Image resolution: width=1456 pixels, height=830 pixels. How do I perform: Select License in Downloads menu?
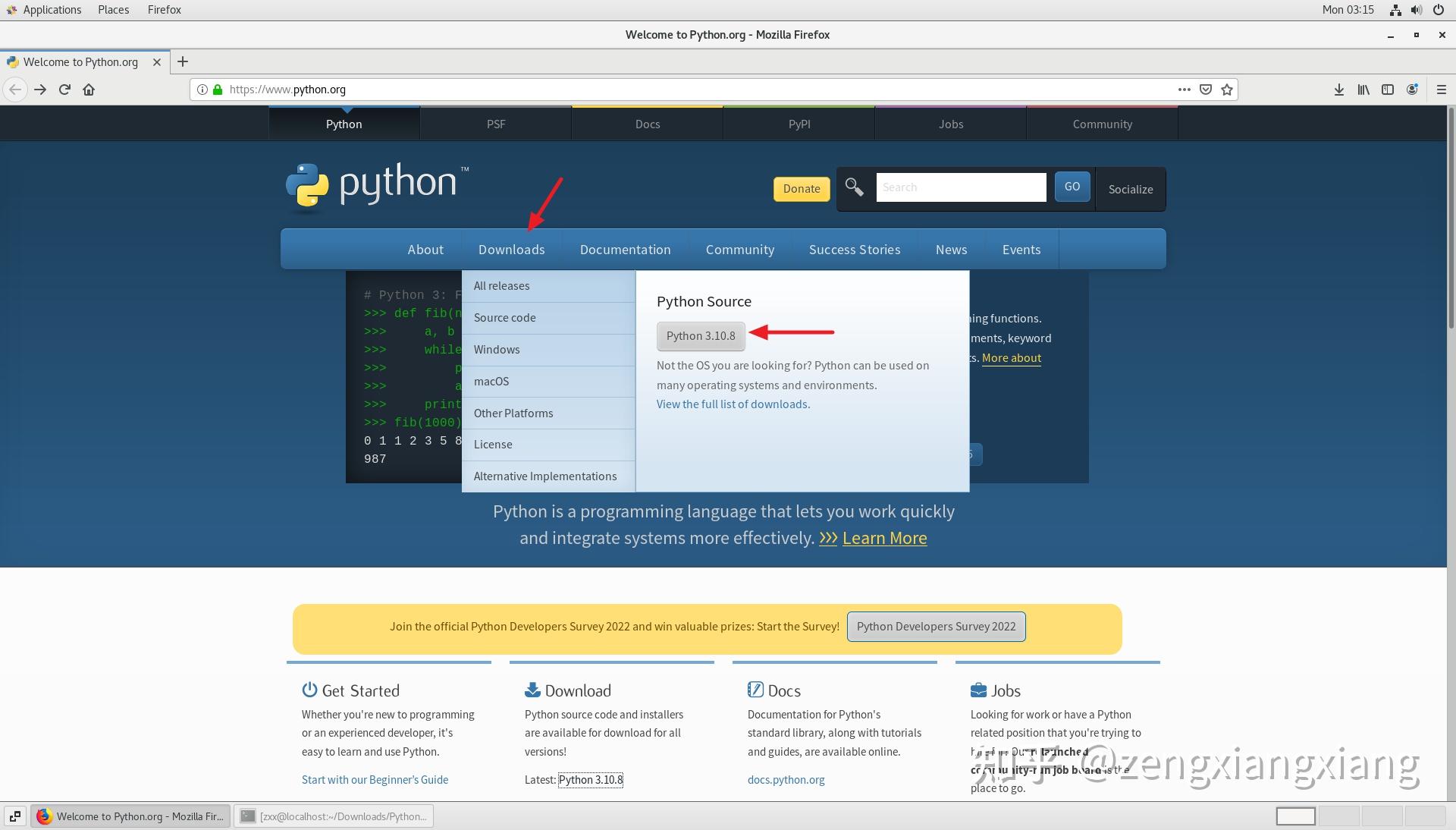548,445
